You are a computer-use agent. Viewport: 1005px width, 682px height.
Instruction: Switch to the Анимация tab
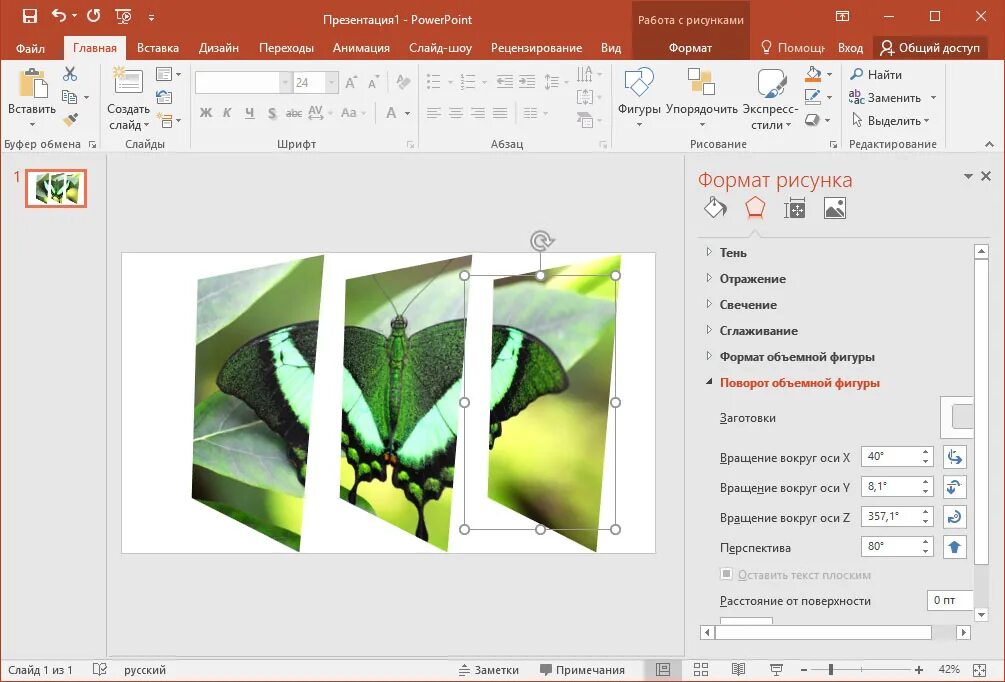pyautogui.click(x=361, y=48)
